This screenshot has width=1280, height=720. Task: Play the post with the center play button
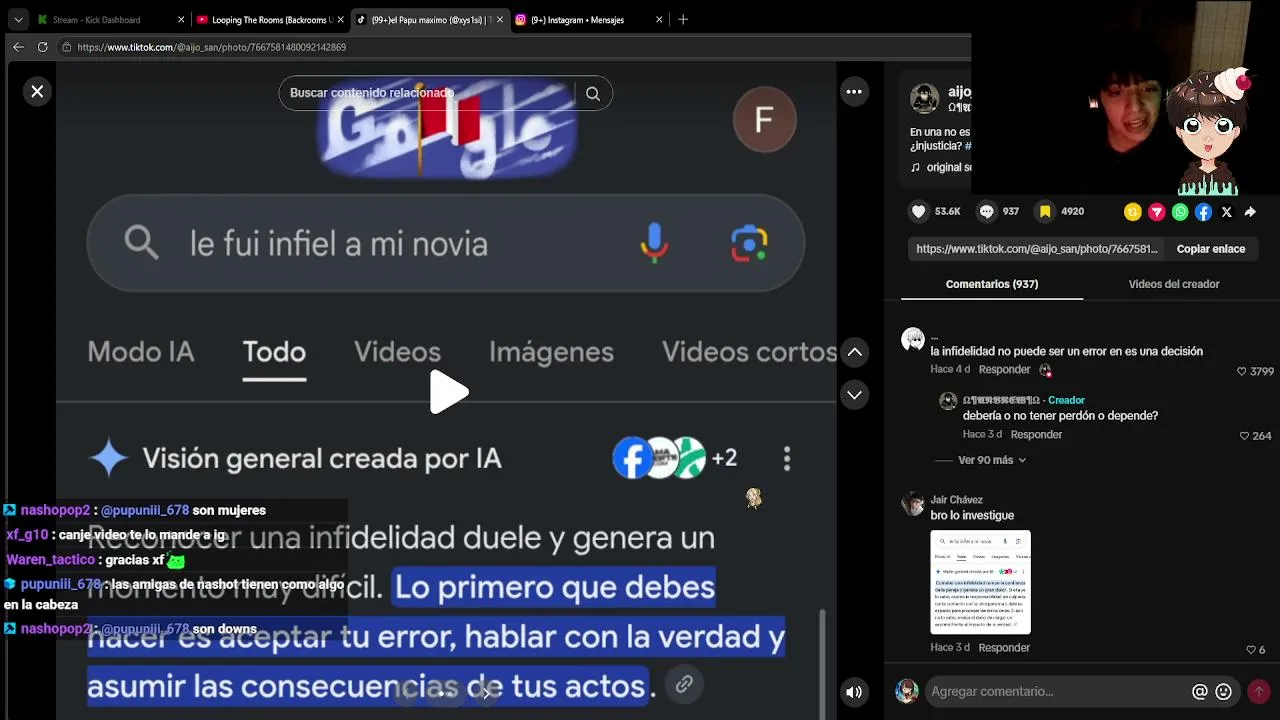pos(448,391)
